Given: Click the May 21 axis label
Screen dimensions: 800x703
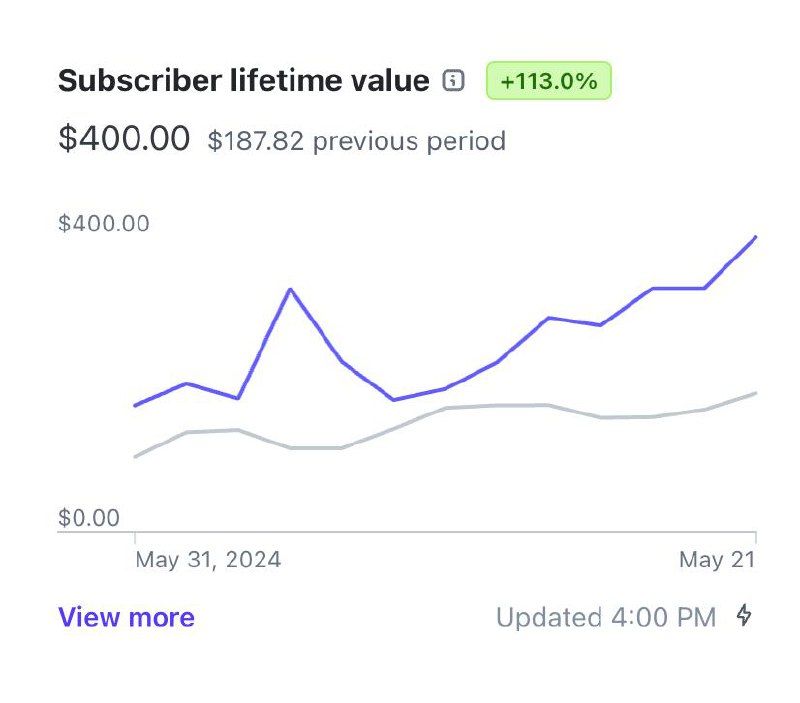Looking at the screenshot, I should 716,560.
